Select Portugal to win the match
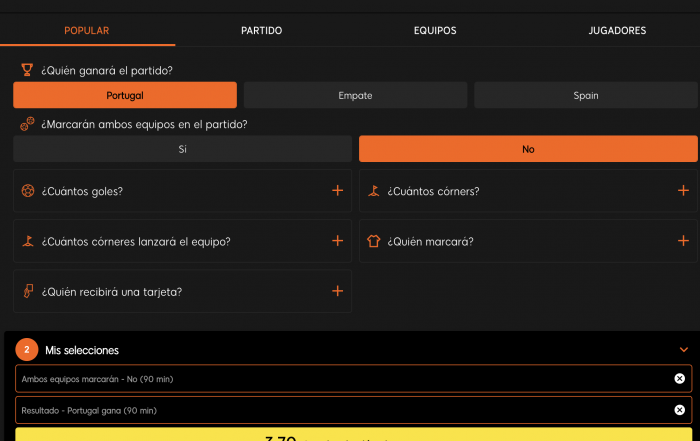 (x=125, y=95)
